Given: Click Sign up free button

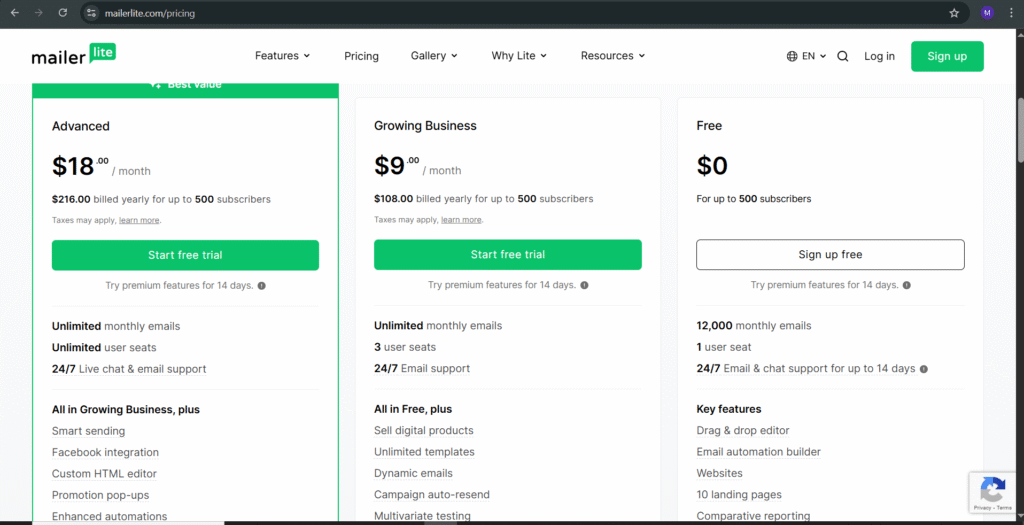Looking at the screenshot, I should pos(830,255).
